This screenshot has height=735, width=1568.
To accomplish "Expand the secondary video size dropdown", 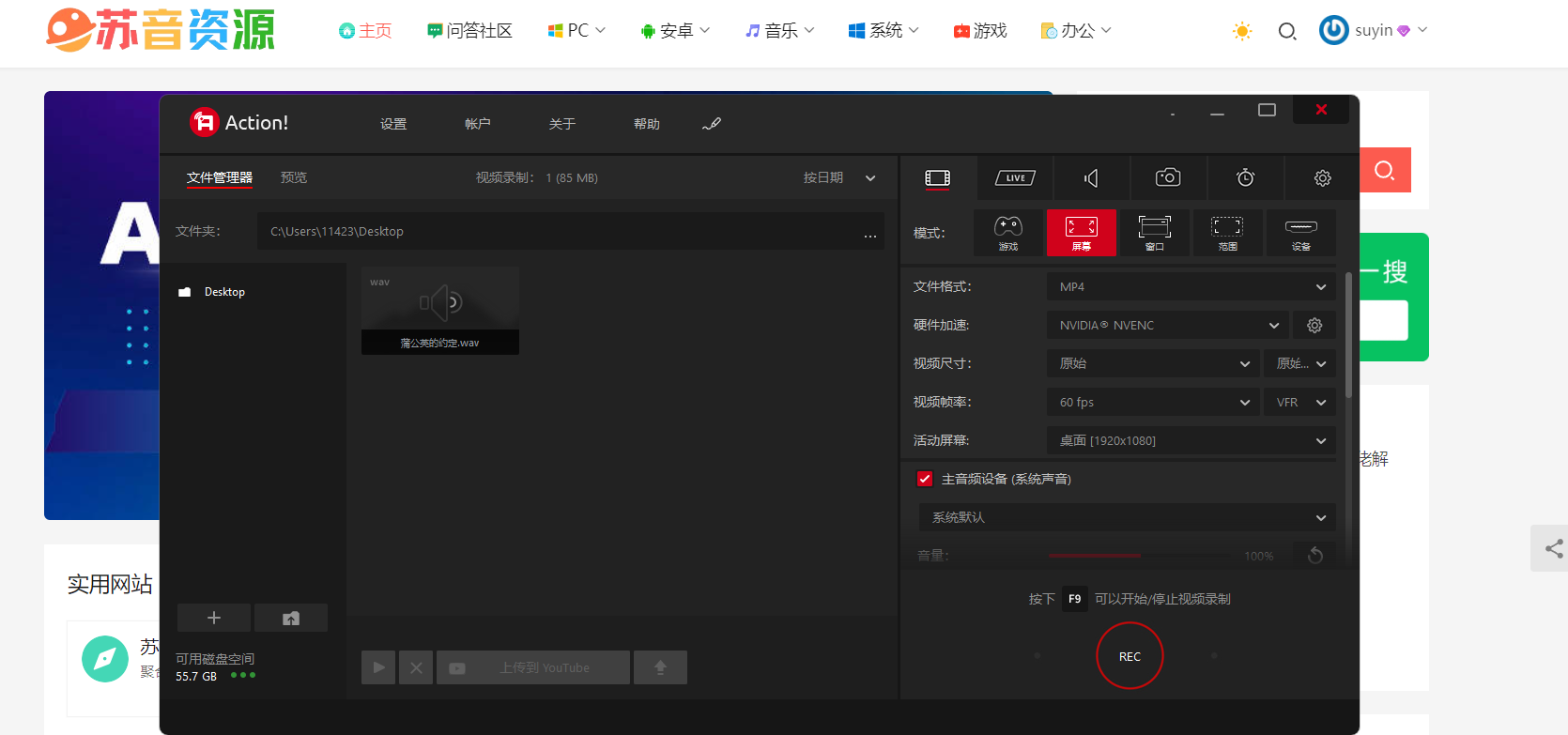I will point(1299,363).
